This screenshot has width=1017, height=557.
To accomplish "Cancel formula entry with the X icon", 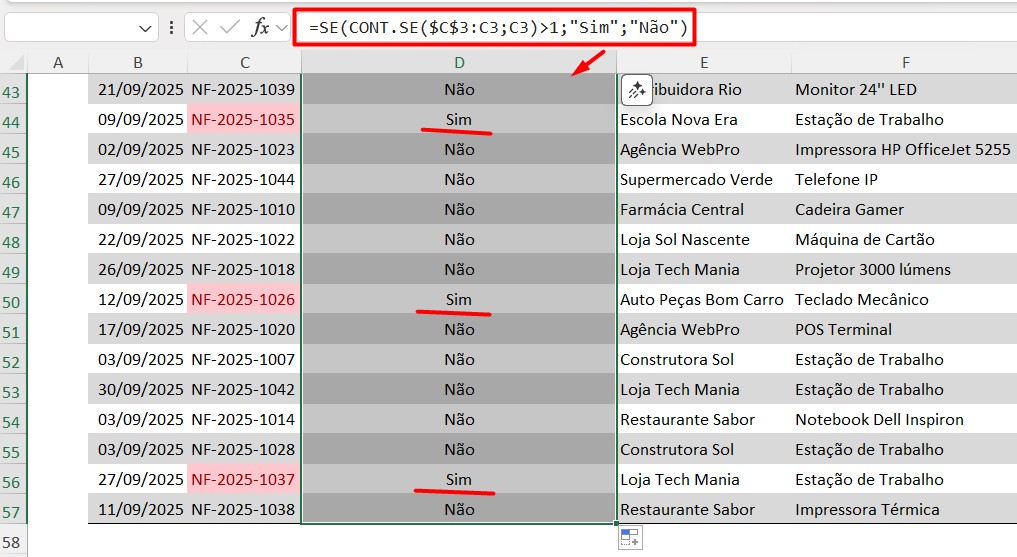I will pyautogui.click(x=200, y=28).
